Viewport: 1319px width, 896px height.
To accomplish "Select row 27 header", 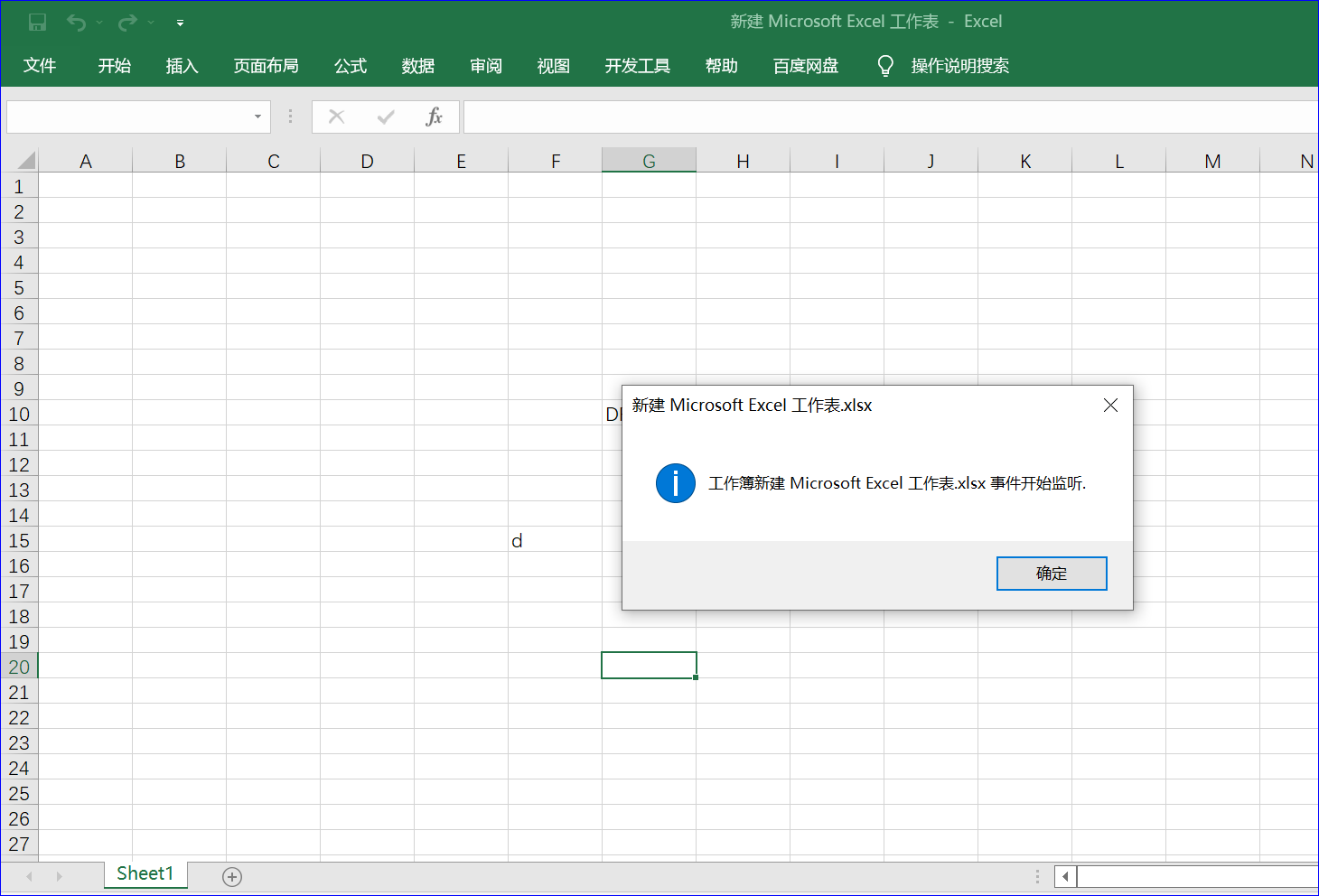I will [19, 845].
